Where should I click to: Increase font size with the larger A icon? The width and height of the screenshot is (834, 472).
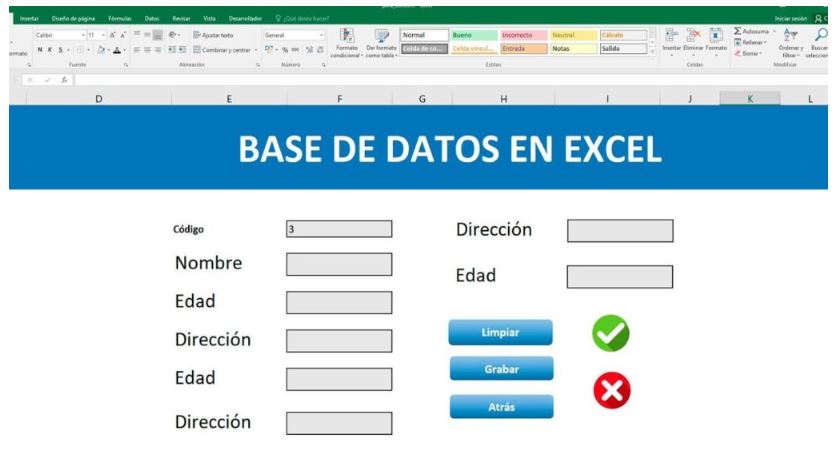pyautogui.click(x=113, y=35)
